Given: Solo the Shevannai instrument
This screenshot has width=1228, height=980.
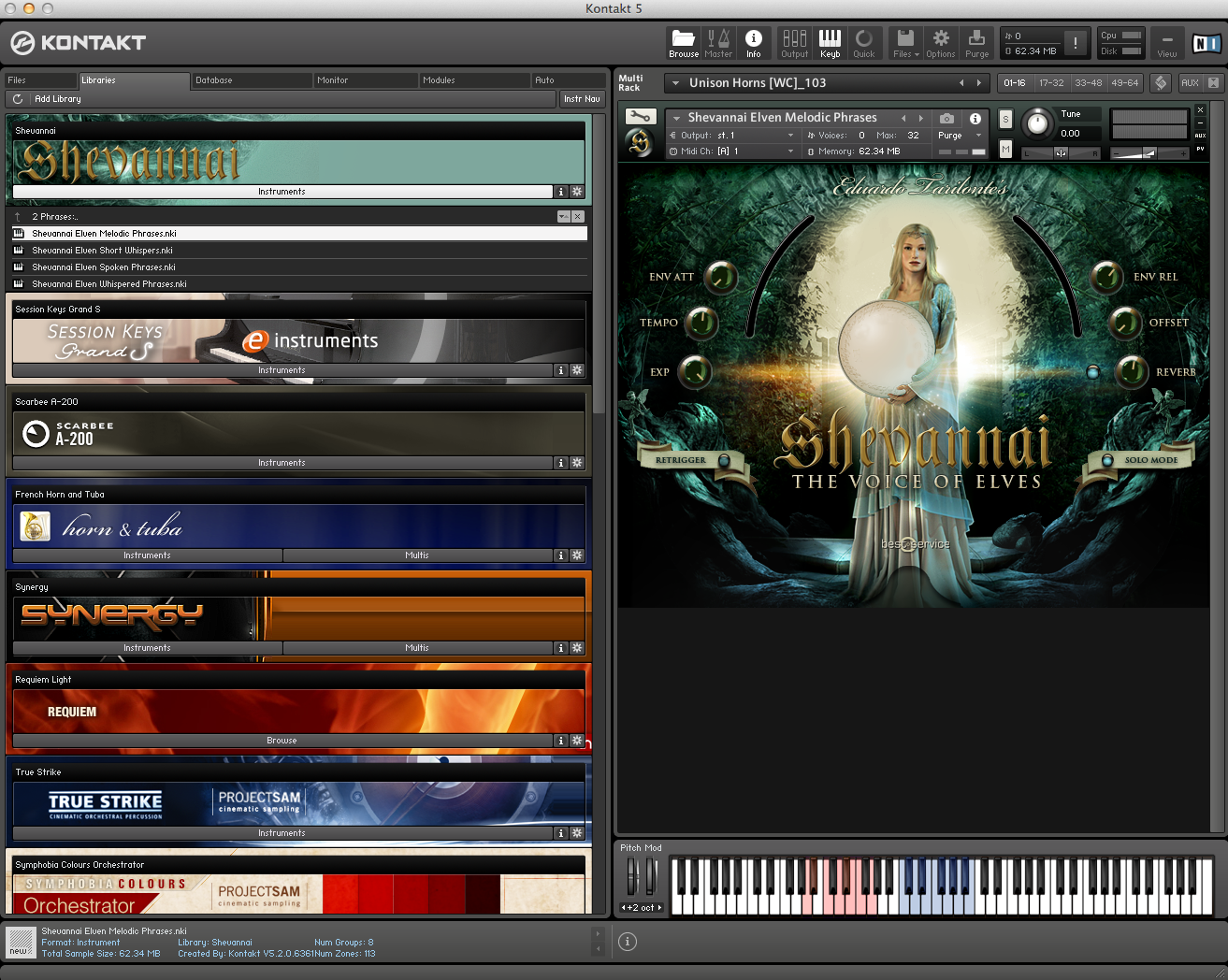Looking at the screenshot, I should tap(1005, 120).
